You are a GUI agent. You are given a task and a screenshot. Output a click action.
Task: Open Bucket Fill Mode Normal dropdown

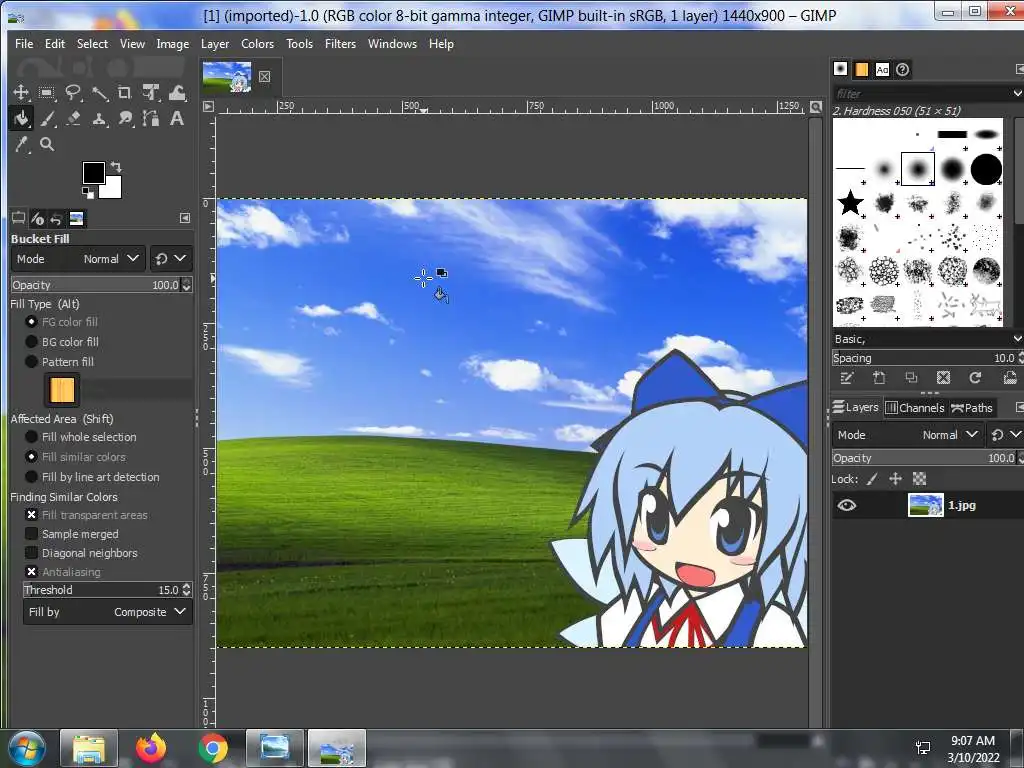[x=78, y=259]
